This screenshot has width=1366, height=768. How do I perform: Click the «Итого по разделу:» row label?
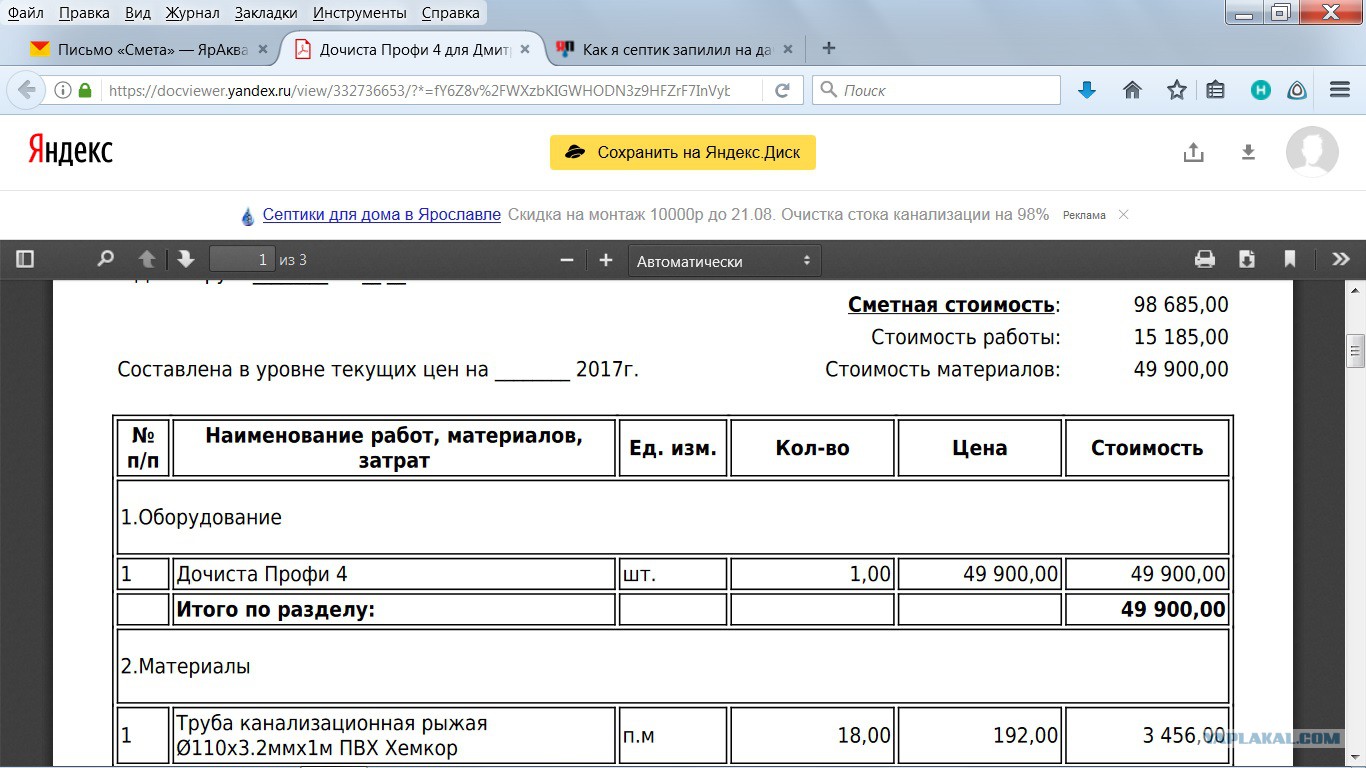point(275,609)
